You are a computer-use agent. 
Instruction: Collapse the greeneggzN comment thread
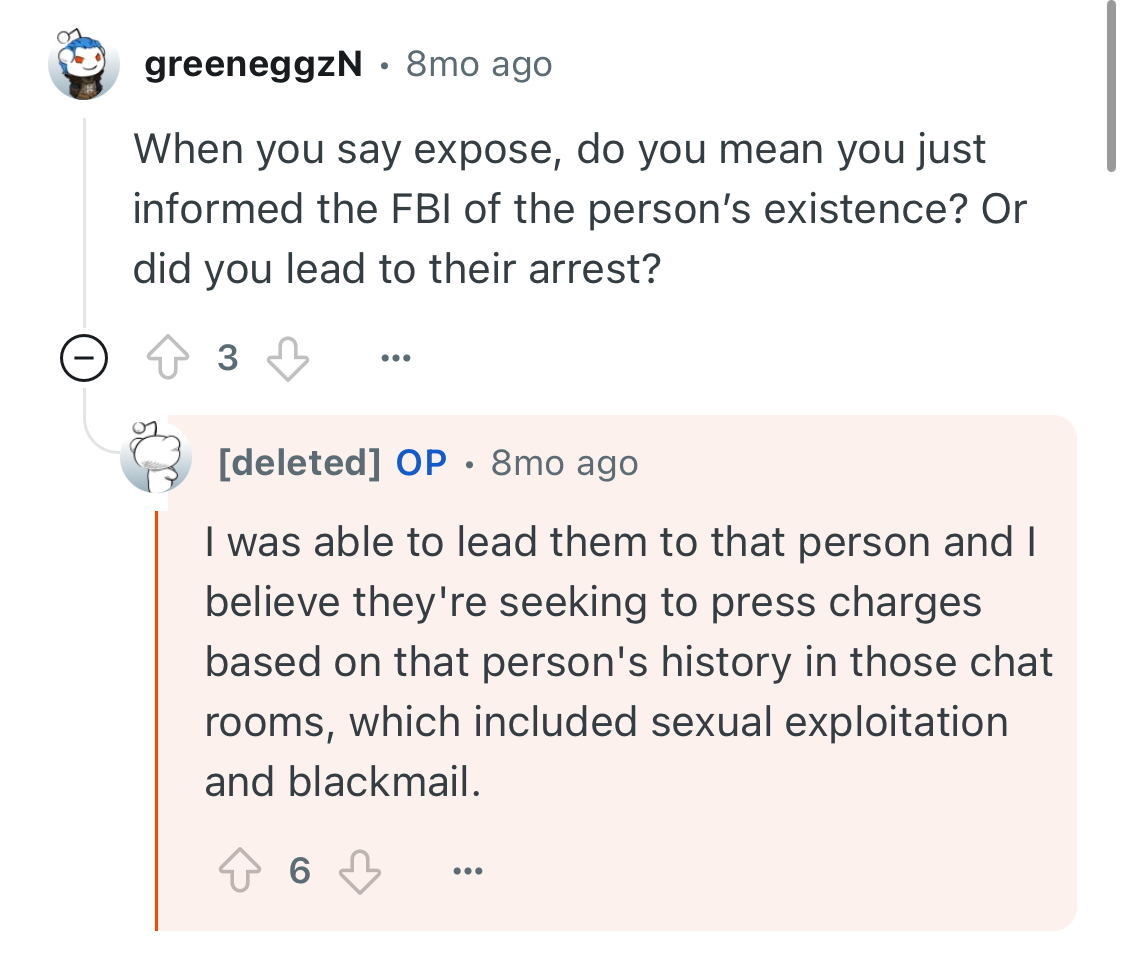coord(84,357)
